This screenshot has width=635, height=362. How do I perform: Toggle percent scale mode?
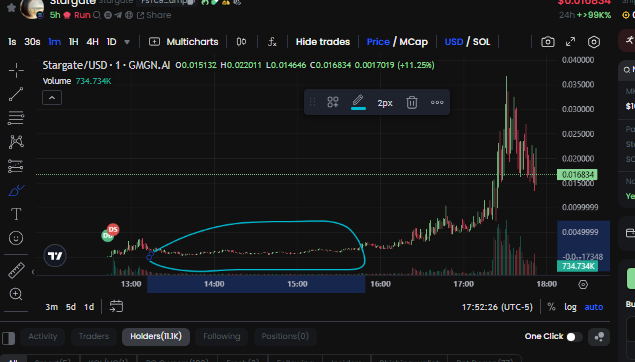(x=551, y=307)
